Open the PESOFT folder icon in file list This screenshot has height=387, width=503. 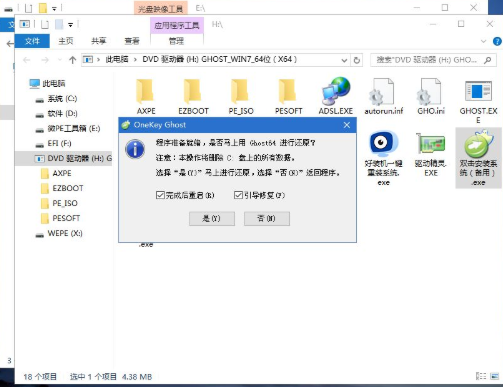[288, 91]
